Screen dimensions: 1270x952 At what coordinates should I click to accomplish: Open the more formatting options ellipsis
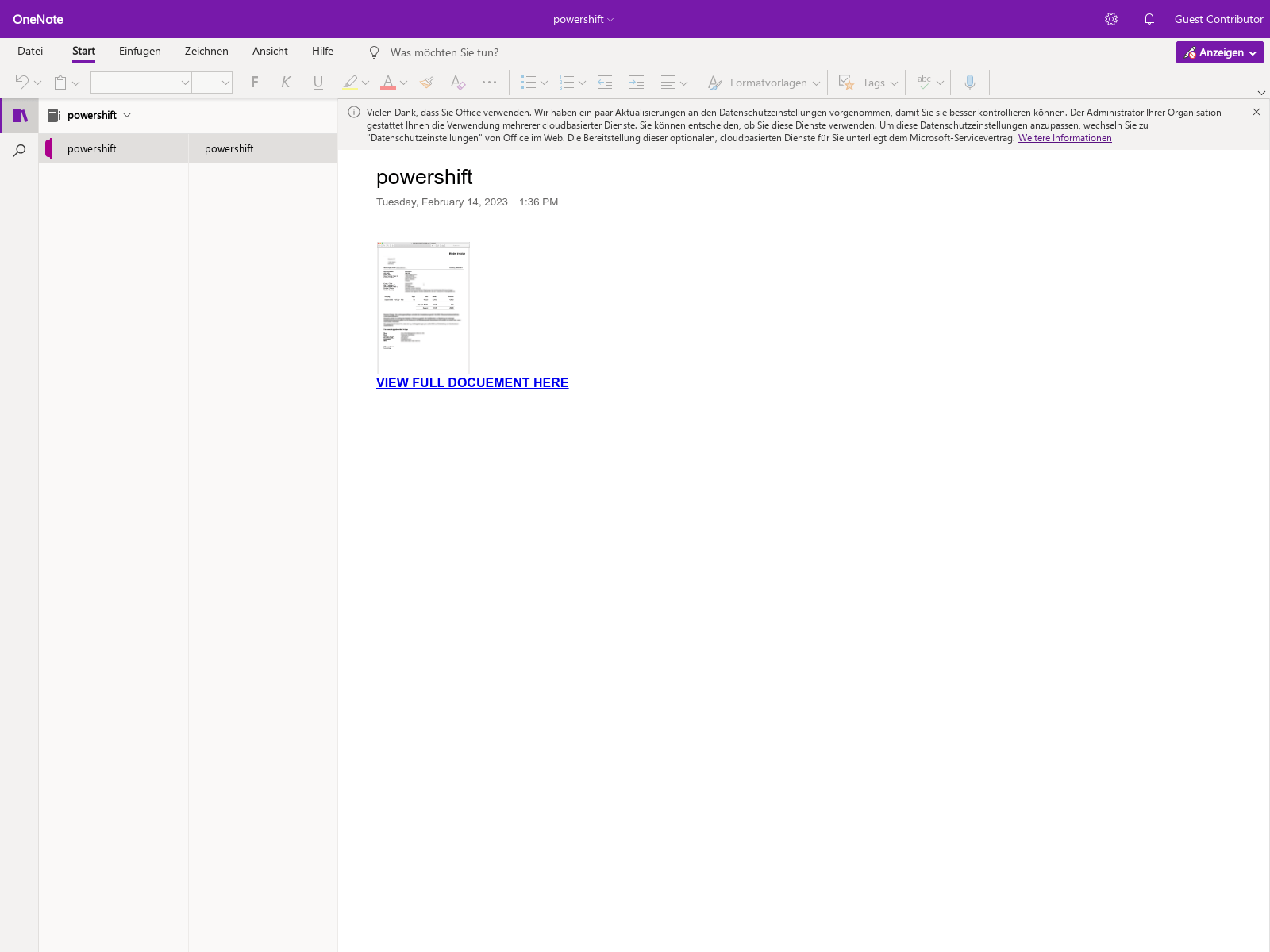[x=489, y=82]
